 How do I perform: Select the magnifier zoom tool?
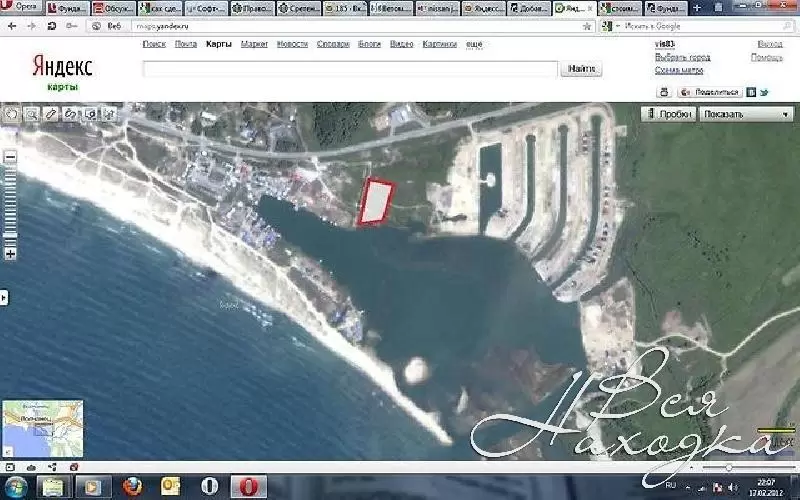(31, 114)
